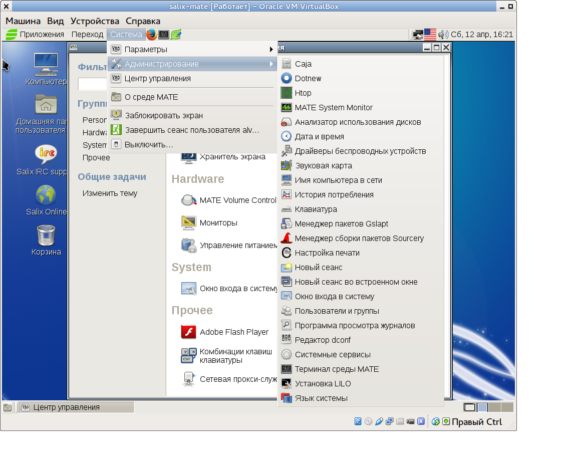This screenshot has height=449, width=572.
Task: Start Новый сеанс во встроенном окне
Action: (x=360, y=282)
